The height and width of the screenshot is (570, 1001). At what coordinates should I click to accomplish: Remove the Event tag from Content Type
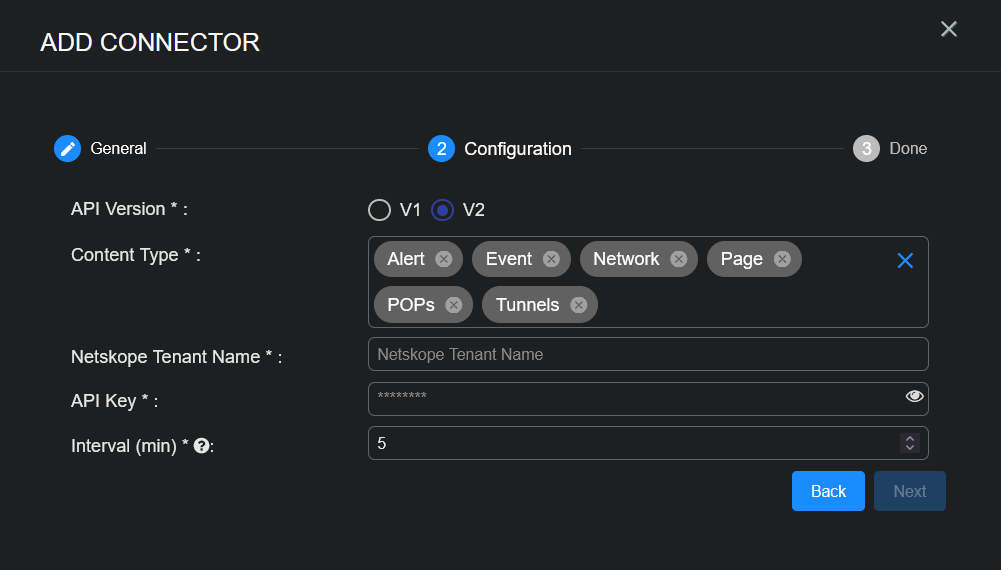[x=551, y=259]
